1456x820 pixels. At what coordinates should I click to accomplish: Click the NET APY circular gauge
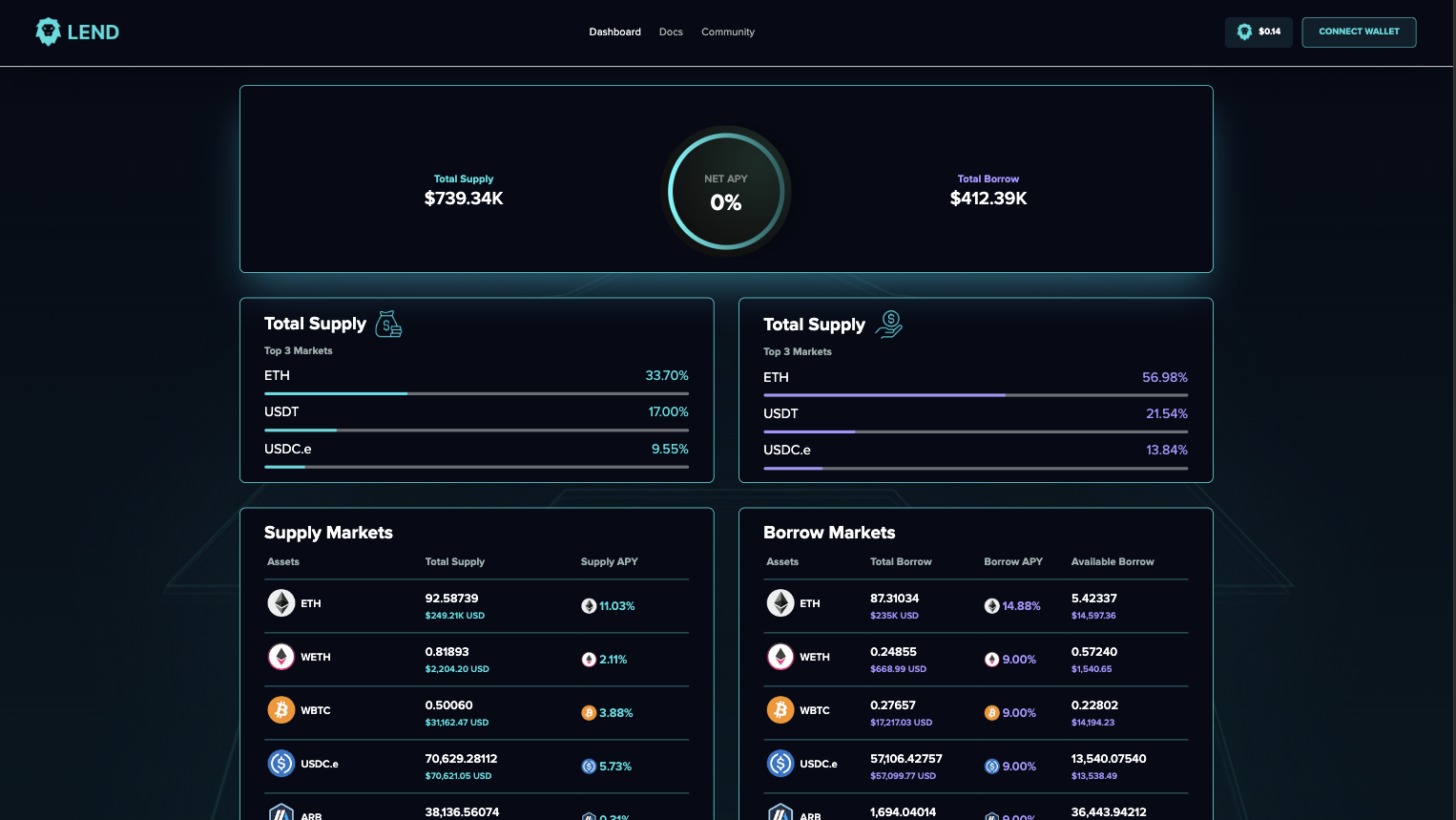pos(726,191)
